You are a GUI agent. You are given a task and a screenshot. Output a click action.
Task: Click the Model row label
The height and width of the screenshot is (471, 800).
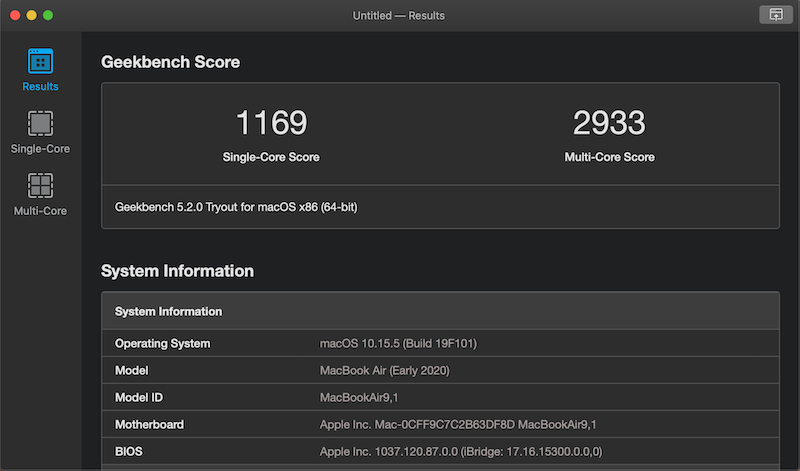pyautogui.click(x=131, y=370)
